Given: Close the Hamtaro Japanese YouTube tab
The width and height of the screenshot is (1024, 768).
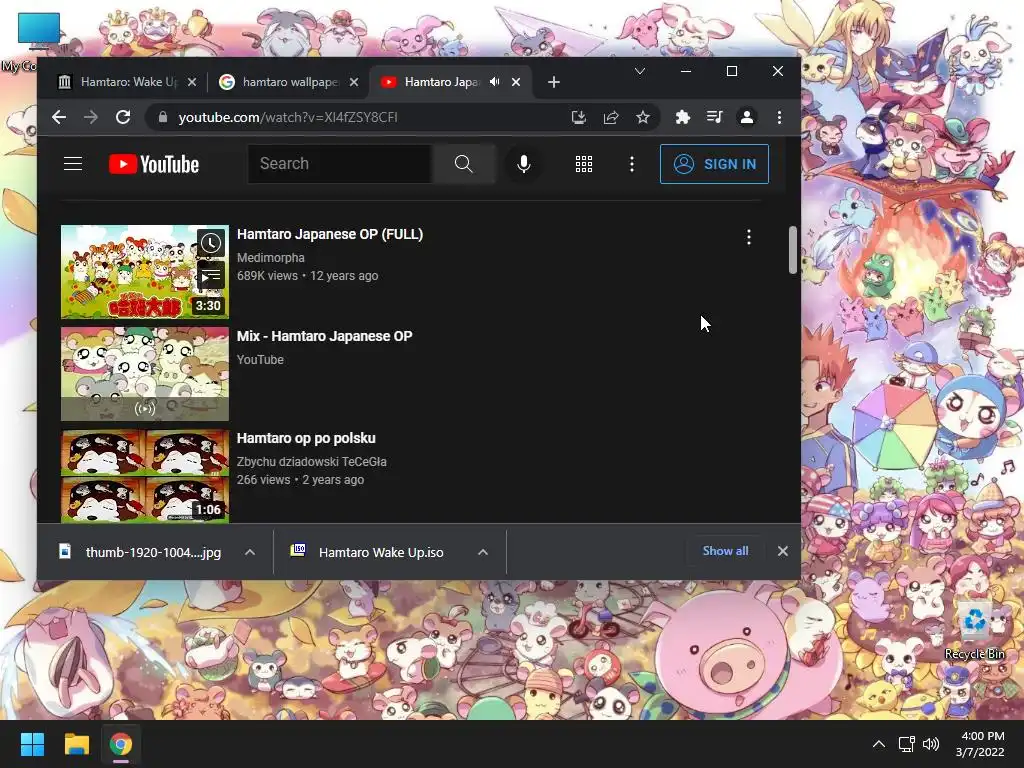Looking at the screenshot, I should pos(516,82).
